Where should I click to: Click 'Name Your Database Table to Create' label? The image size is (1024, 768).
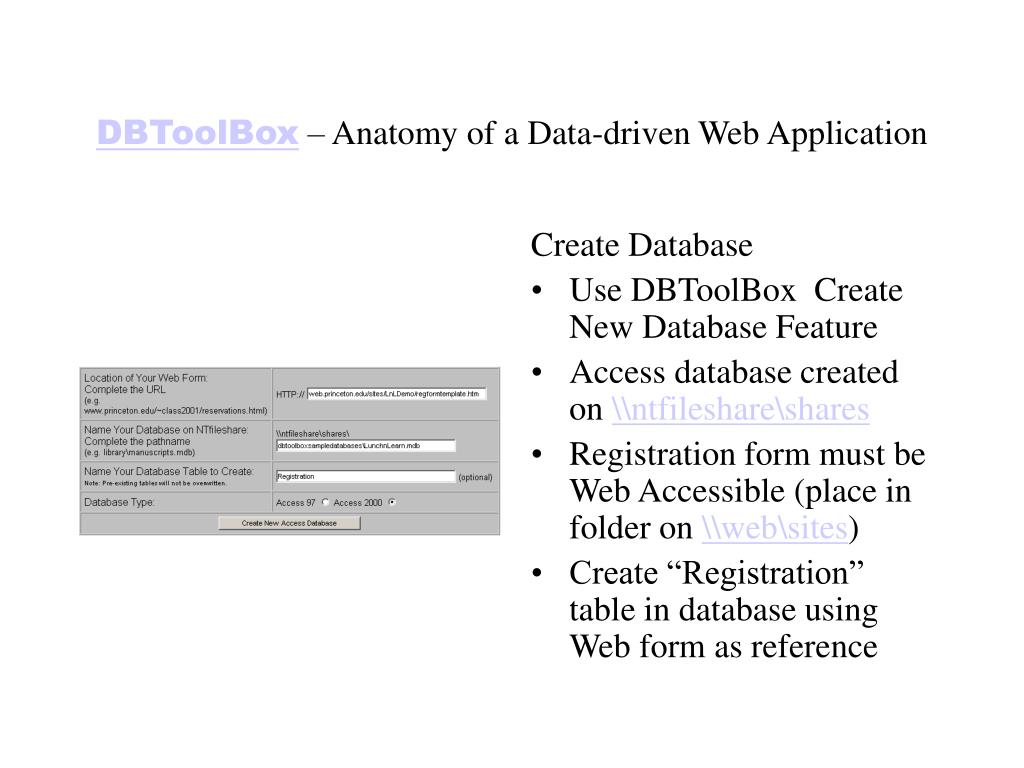click(x=168, y=471)
